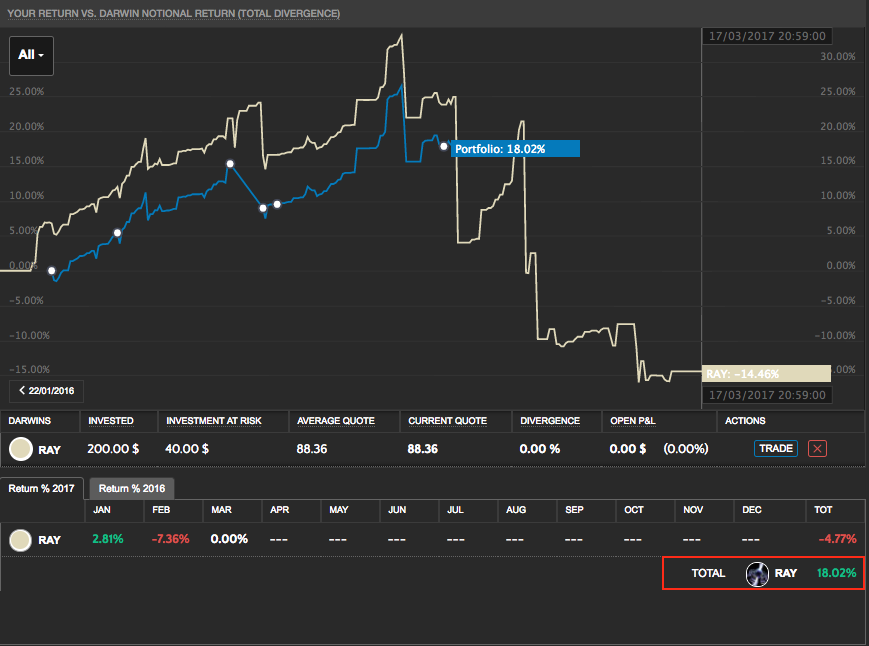
Task: Select the Return % 2017 tab
Action: click(x=43, y=488)
